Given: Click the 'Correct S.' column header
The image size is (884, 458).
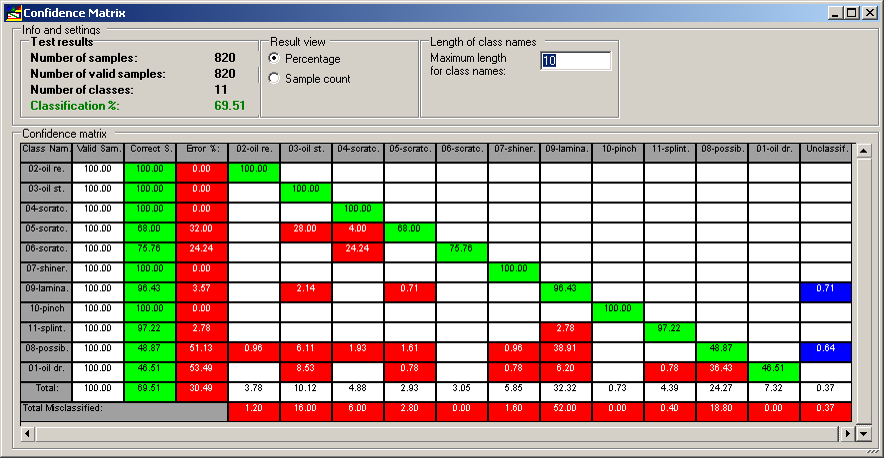Looking at the screenshot, I should 150,152.
